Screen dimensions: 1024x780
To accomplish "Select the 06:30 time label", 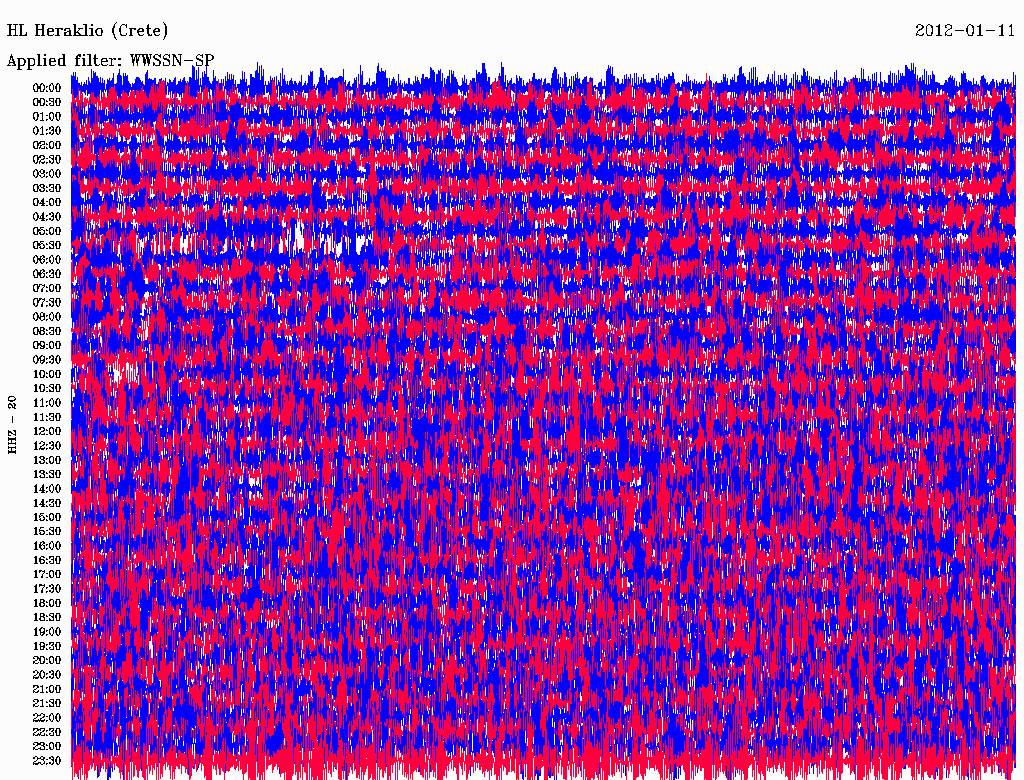I will click(x=47, y=274).
